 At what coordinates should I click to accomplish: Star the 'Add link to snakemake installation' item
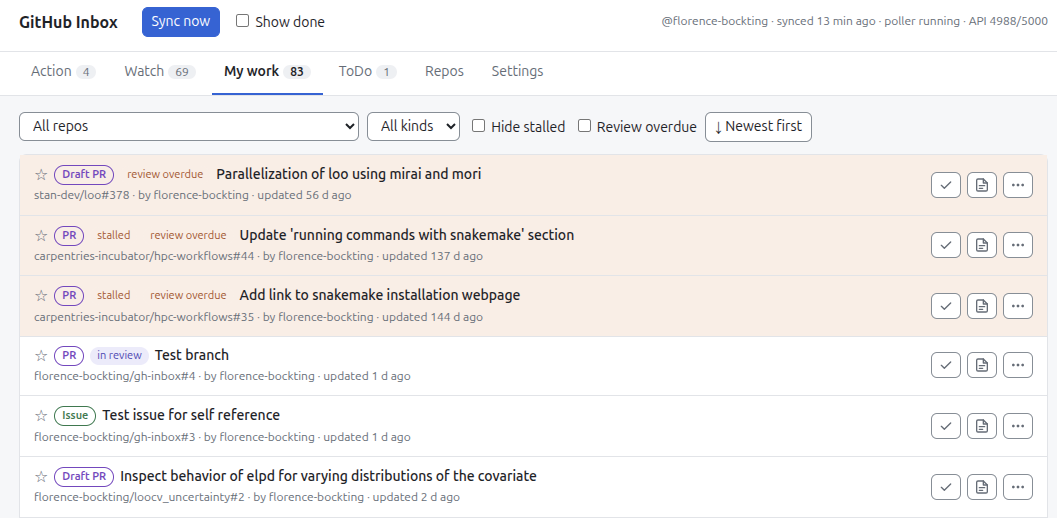click(x=41, y=295)
